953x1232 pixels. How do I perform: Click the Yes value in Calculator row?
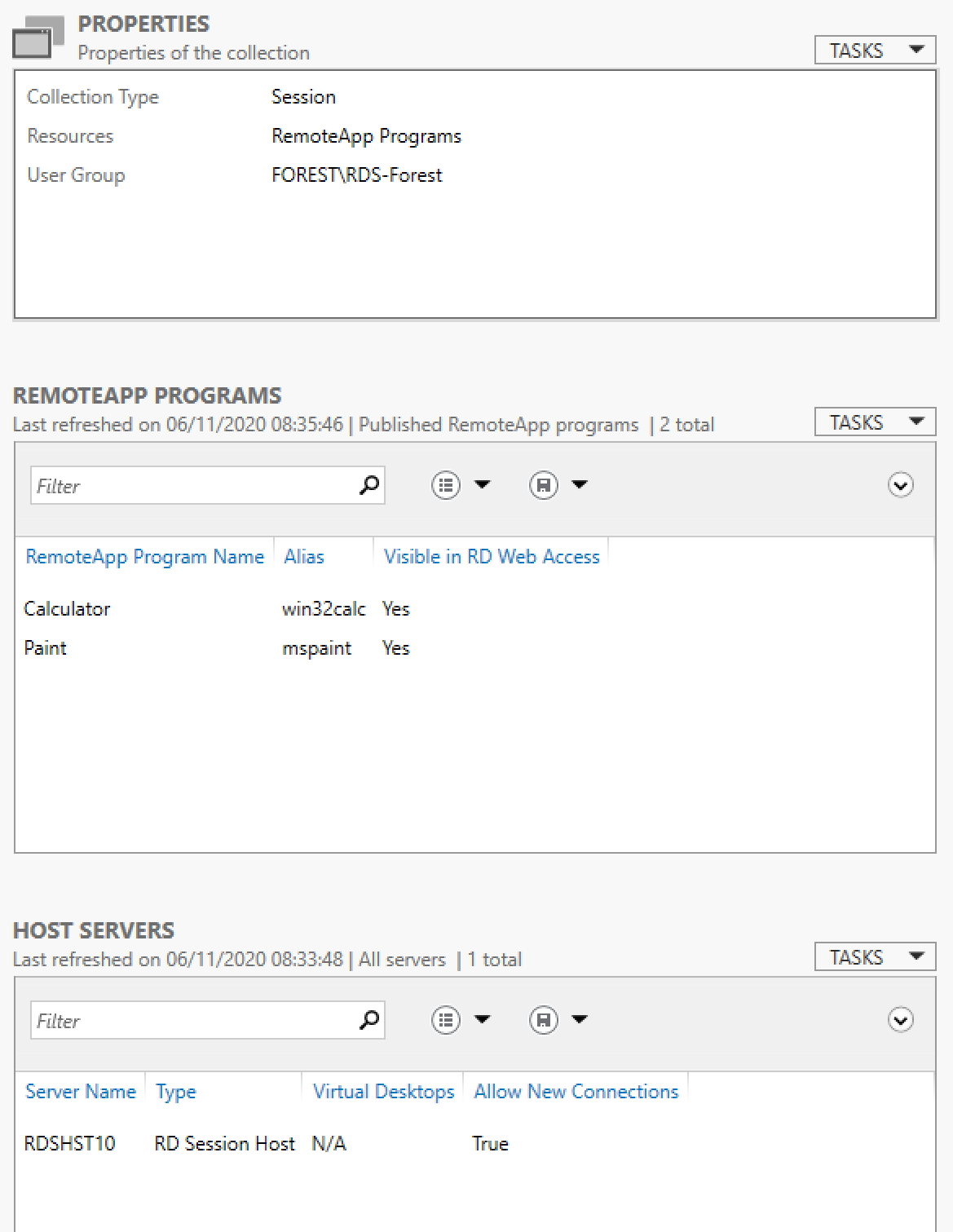pyautogui.click(x=396, y=609)
